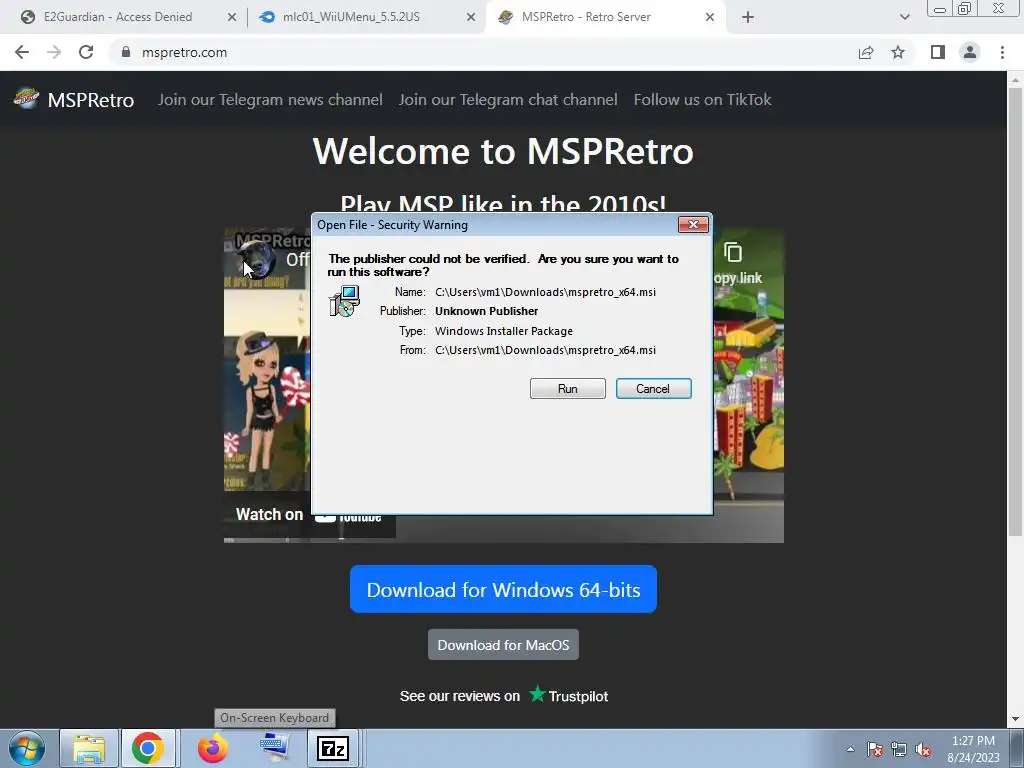Click Download for MacOS button
This screenshot has width=1024, height=768.
[x=504, y=645]
